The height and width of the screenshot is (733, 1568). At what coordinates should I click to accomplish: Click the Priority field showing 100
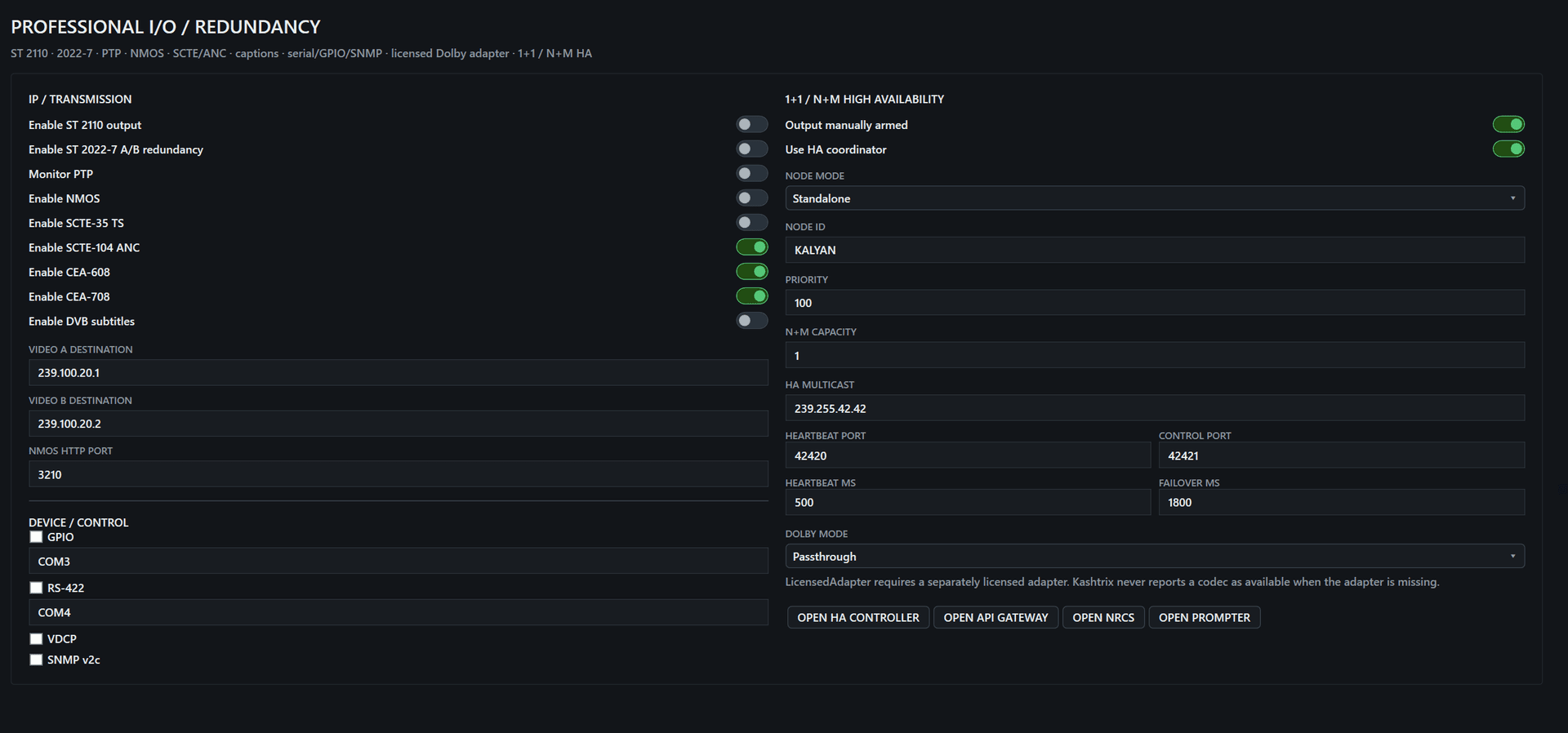(1155, 303)
